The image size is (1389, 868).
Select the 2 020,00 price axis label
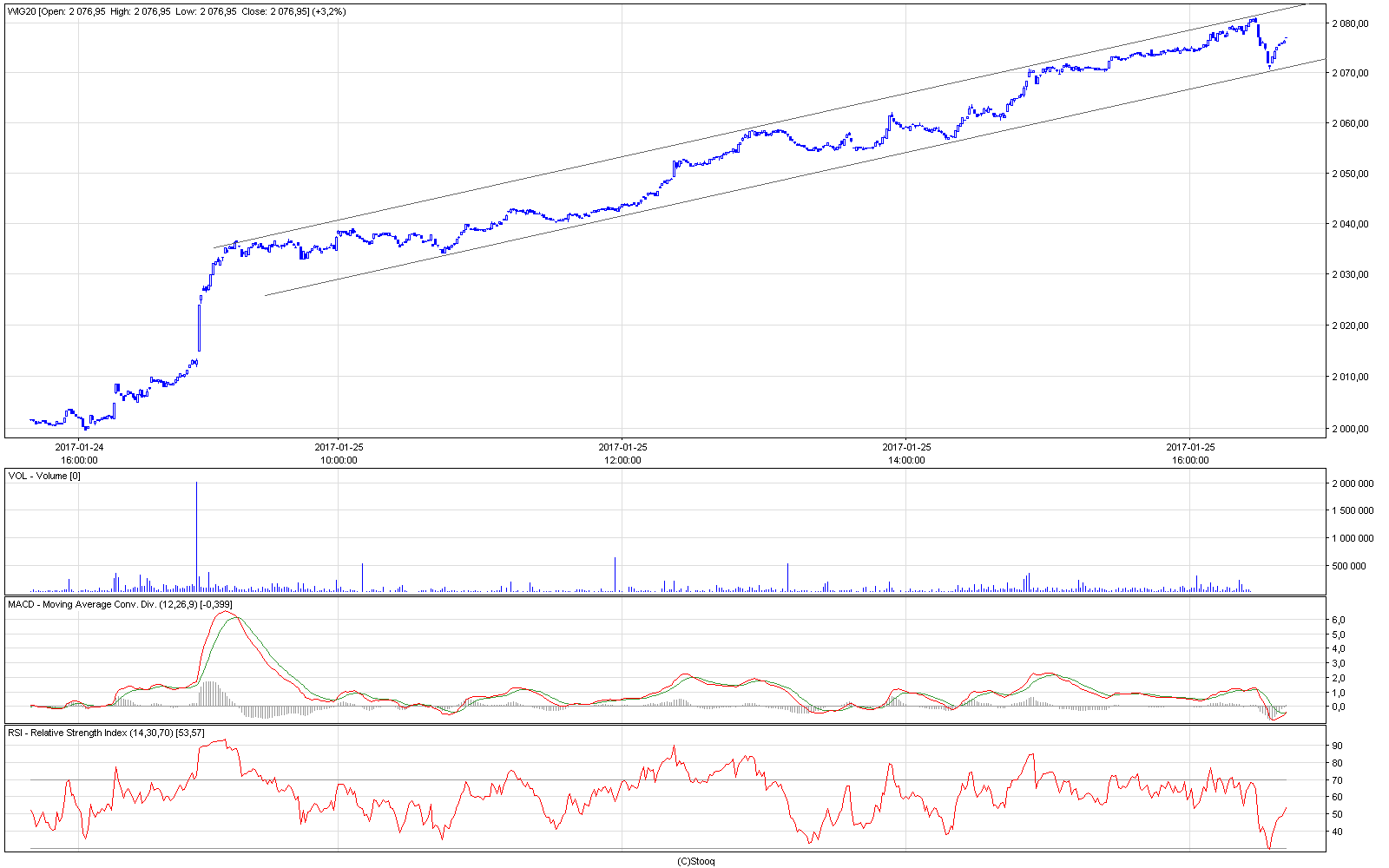pos(1350,325)
